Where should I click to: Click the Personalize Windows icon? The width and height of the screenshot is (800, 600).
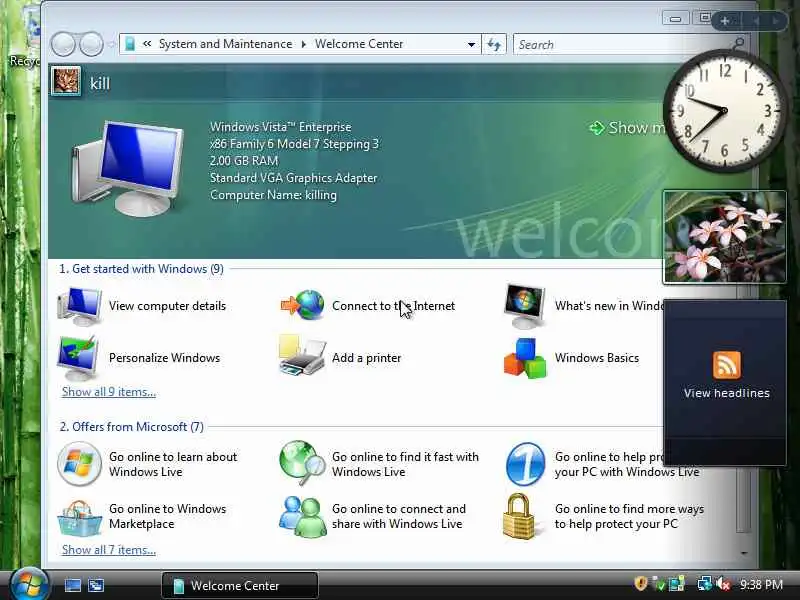78,358
